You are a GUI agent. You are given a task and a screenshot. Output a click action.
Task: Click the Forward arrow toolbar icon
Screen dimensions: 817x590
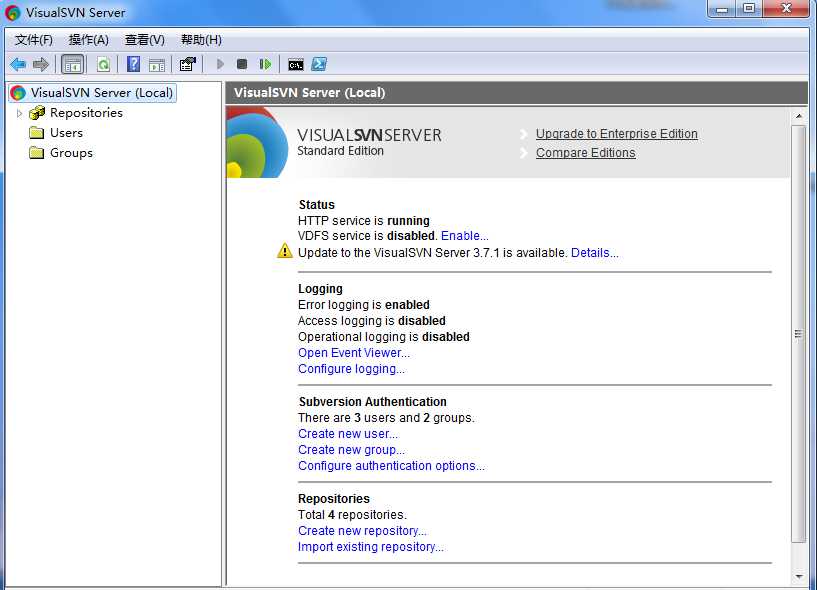(41, 65)
